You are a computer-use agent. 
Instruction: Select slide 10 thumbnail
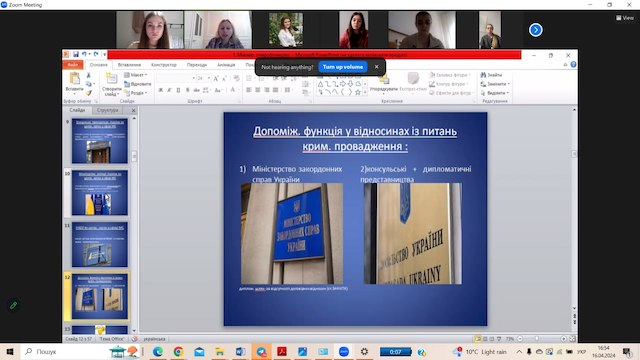100,193
